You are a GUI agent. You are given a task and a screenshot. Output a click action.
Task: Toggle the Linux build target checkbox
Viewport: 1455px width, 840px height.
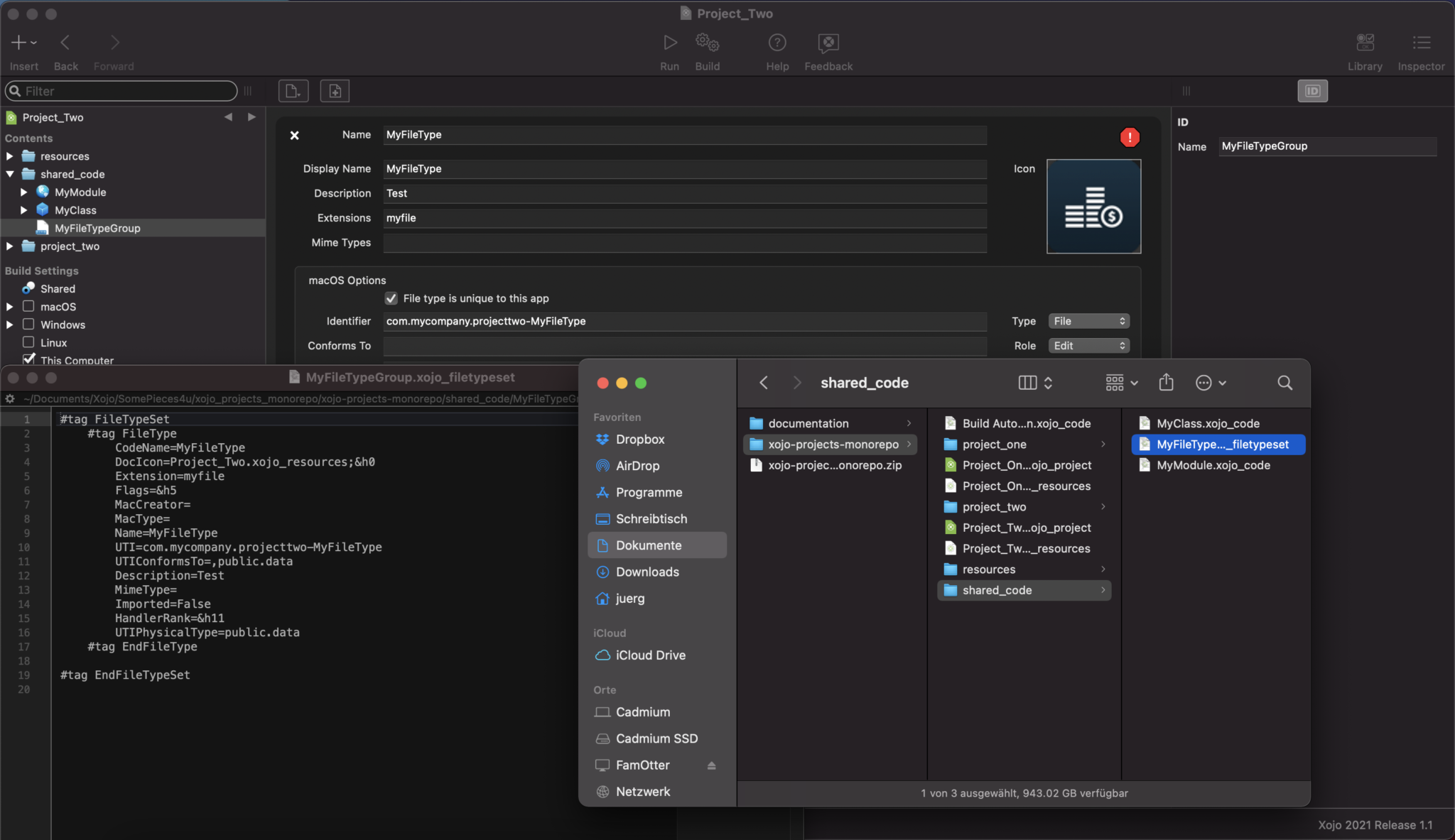click(x=28, y=342)
